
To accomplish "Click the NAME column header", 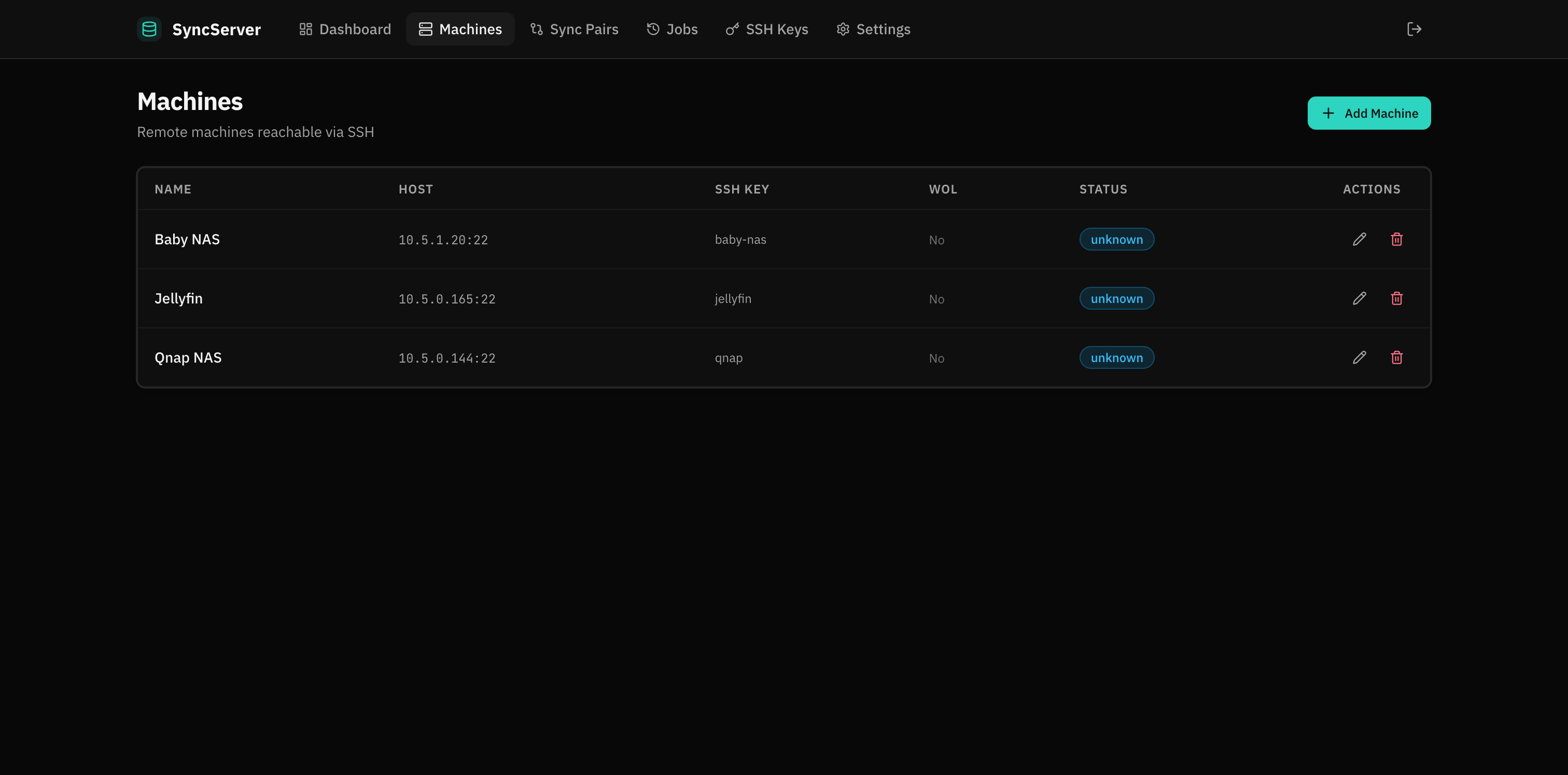I will click(x=173, y=189).
